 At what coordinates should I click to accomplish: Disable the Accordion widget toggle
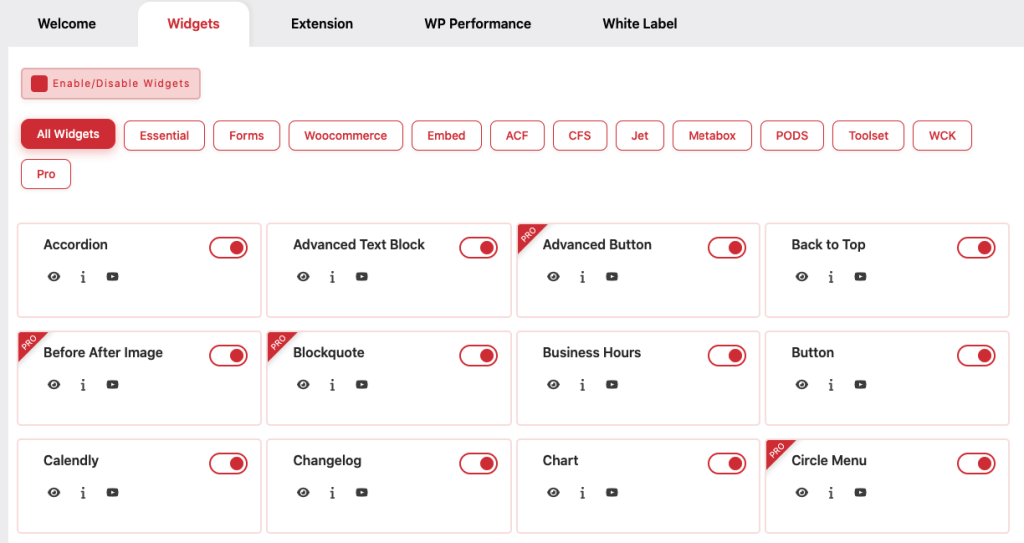[x=228, y=248]
